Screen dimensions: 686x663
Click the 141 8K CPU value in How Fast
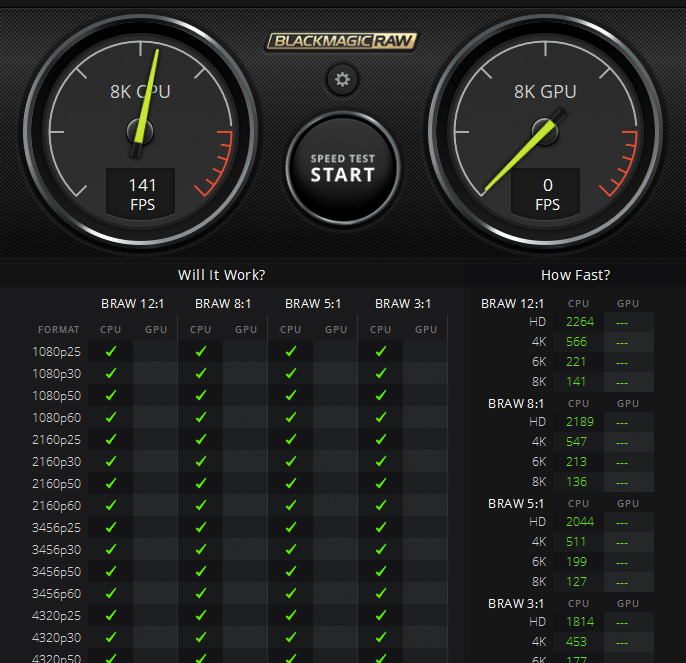(x=576, y=382)
